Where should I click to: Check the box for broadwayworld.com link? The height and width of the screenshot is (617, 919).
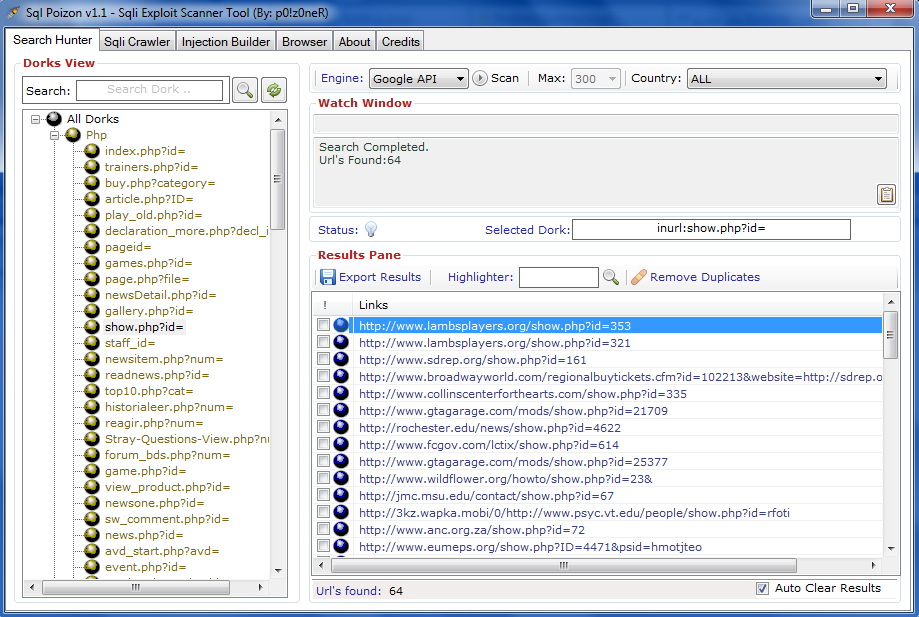point(323,376)
